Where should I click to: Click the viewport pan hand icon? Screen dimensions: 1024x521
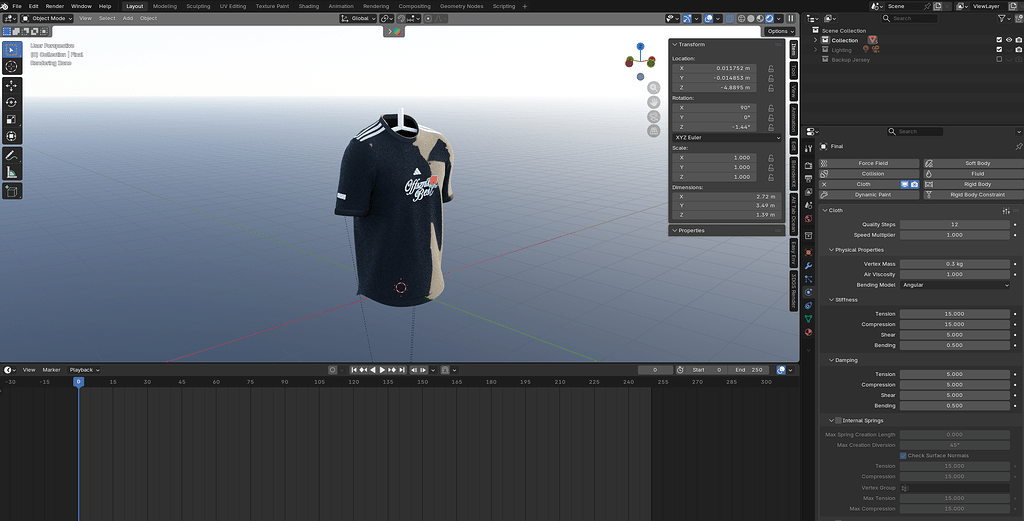(x=653, y=102)
